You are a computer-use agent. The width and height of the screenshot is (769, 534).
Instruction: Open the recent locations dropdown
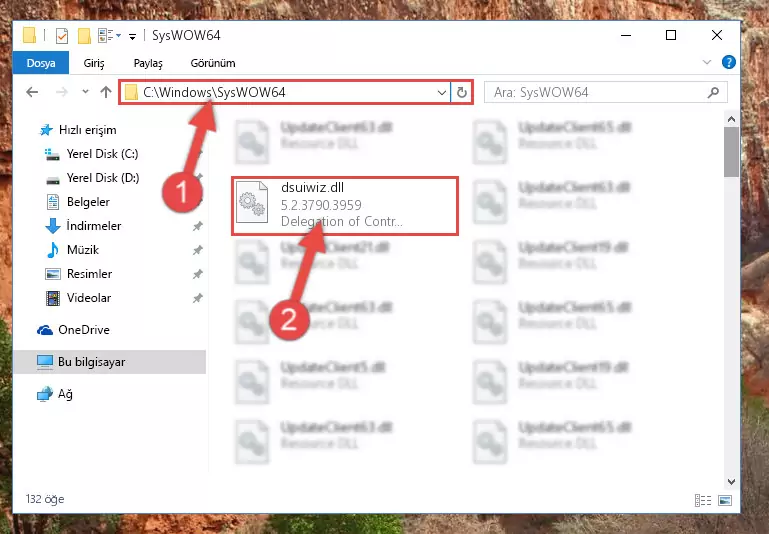point(85,92)
